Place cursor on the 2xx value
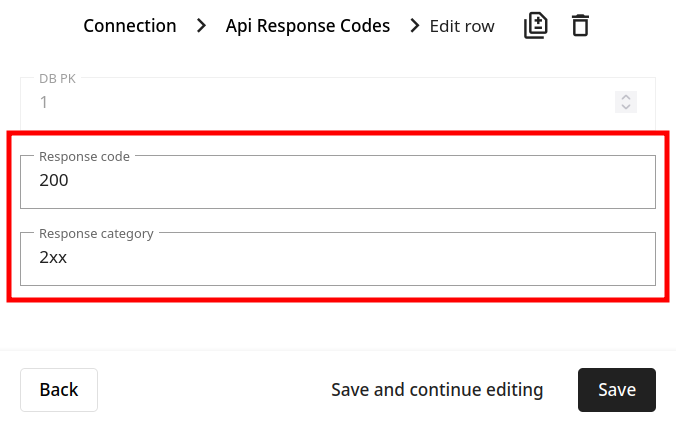The height and width of the screenshot is (426, 676). coord(53,257)
